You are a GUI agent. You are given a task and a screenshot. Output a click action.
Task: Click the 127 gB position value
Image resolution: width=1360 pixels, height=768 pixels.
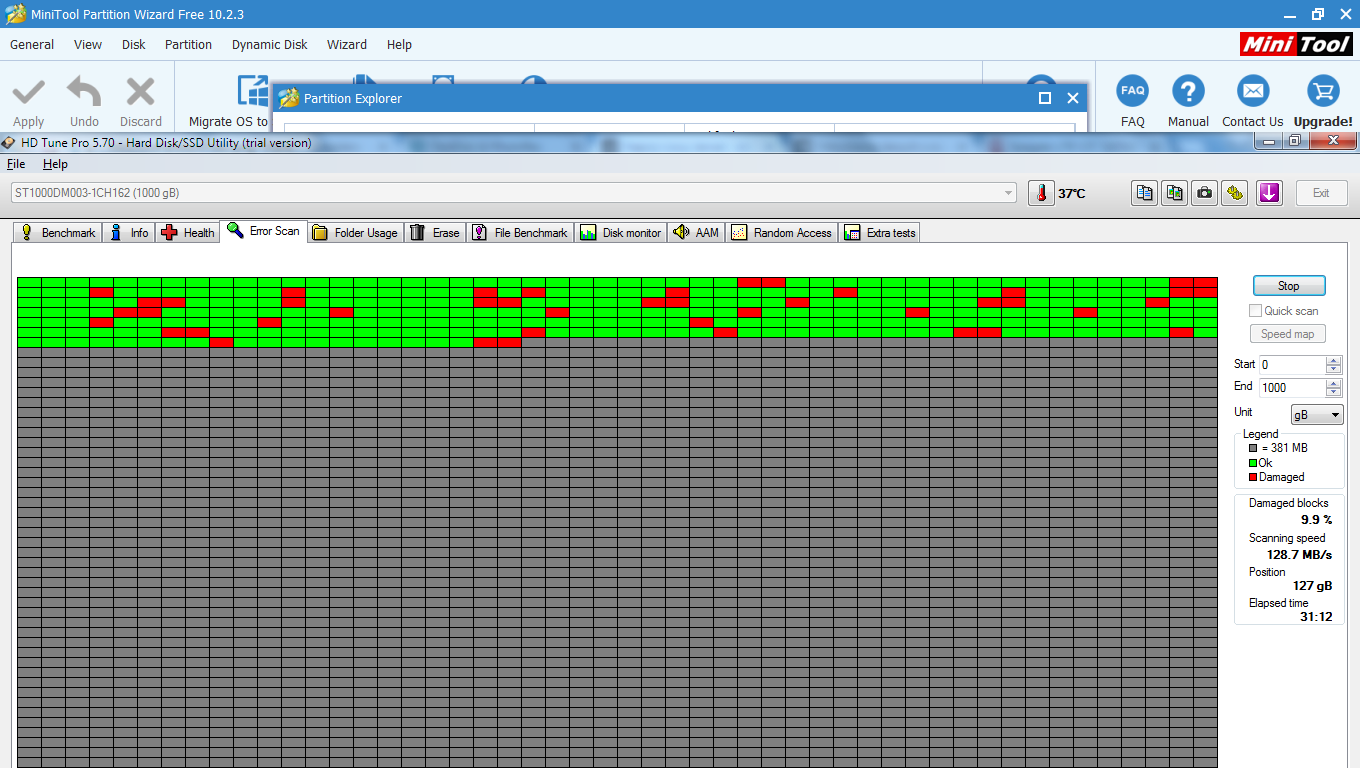pyautogui.click(x=1313, y=586)
